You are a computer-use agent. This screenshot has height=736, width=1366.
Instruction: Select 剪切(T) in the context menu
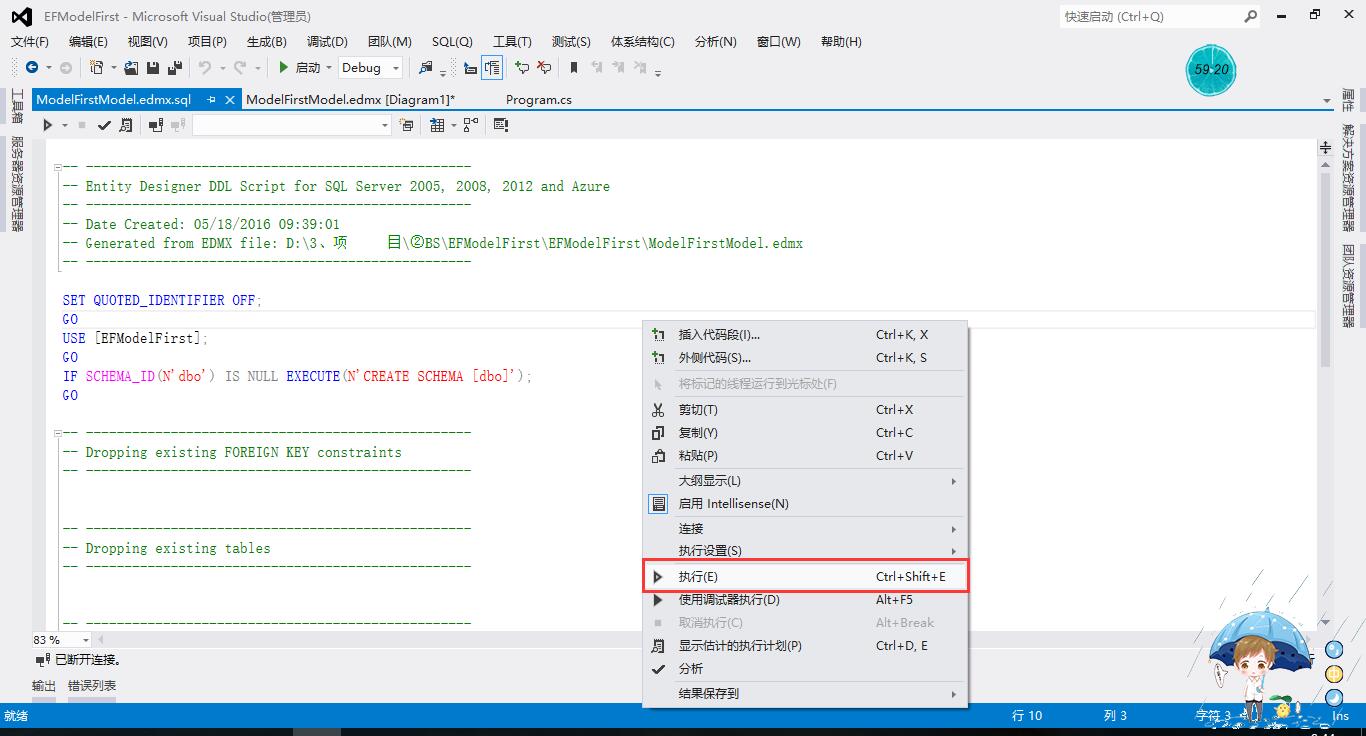[805, 410]
